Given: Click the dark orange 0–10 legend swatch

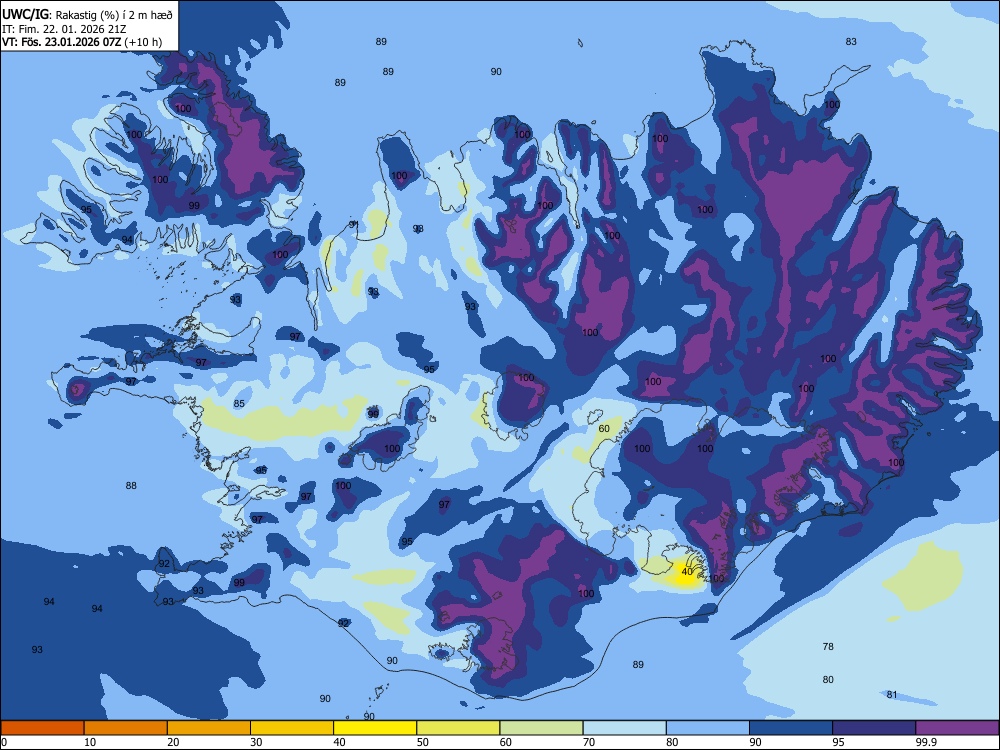Looking at the screenshot, I should point(42,728).
